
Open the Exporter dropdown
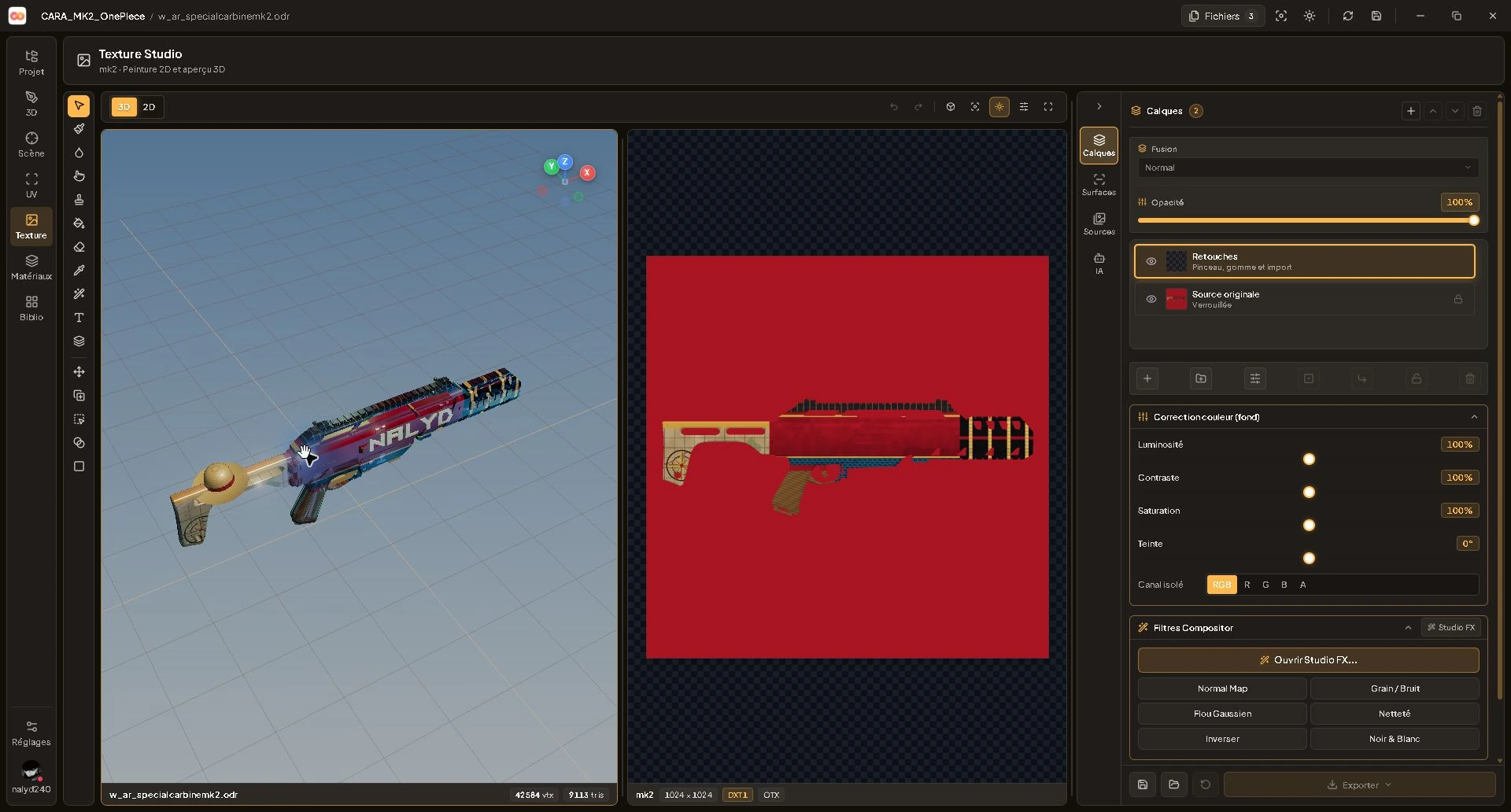(x=1359, y=784)
